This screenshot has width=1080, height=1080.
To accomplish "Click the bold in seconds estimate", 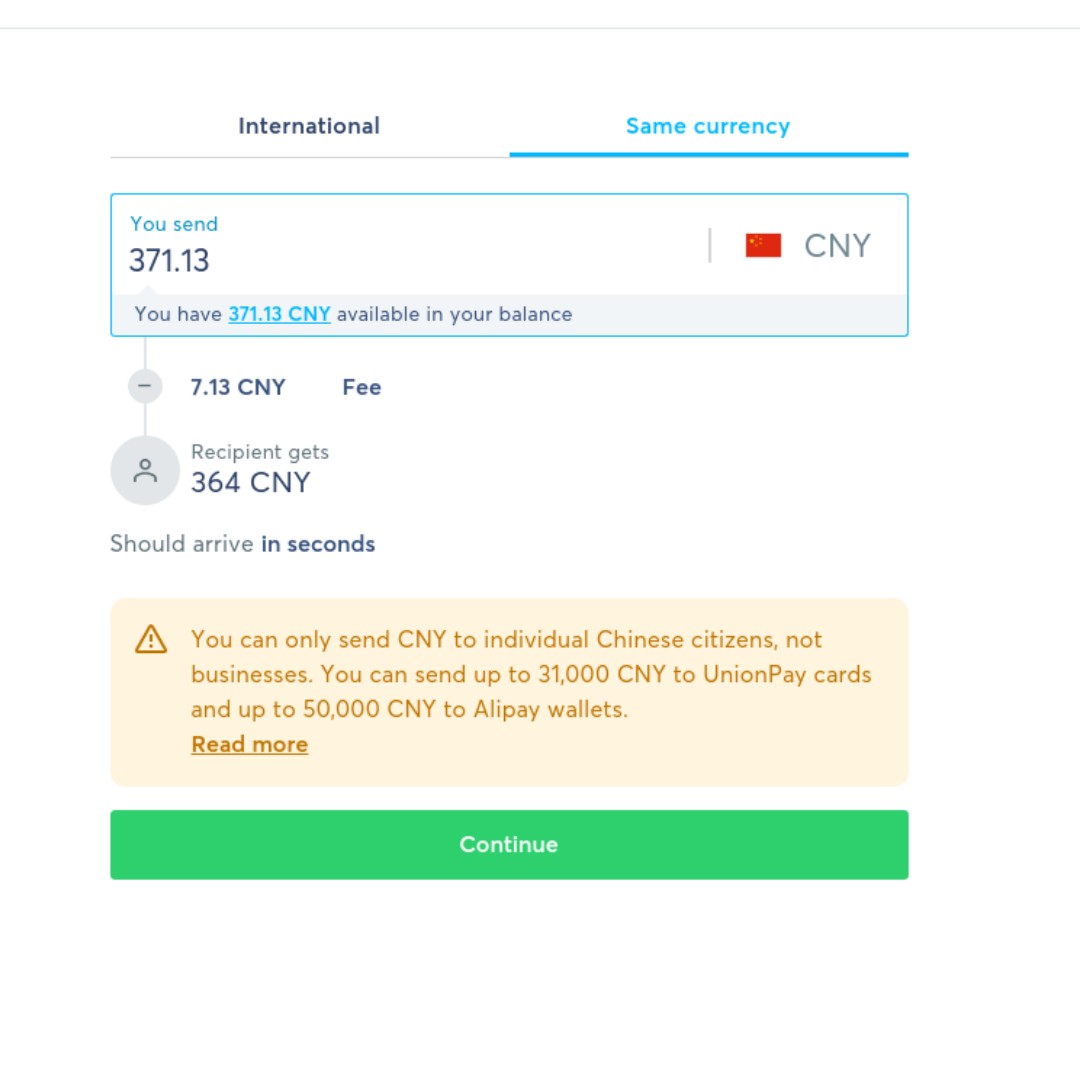I will [x=318, y=544].
